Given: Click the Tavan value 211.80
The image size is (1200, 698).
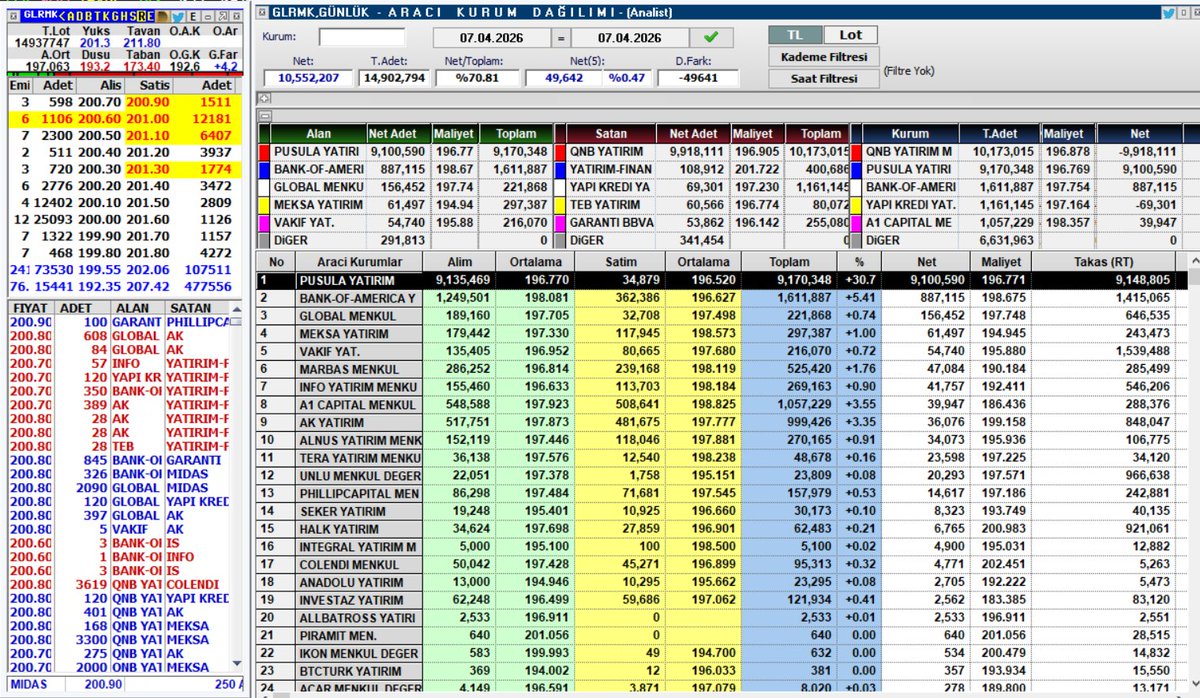Looking at the screenshot, I should tap(142, 43).
